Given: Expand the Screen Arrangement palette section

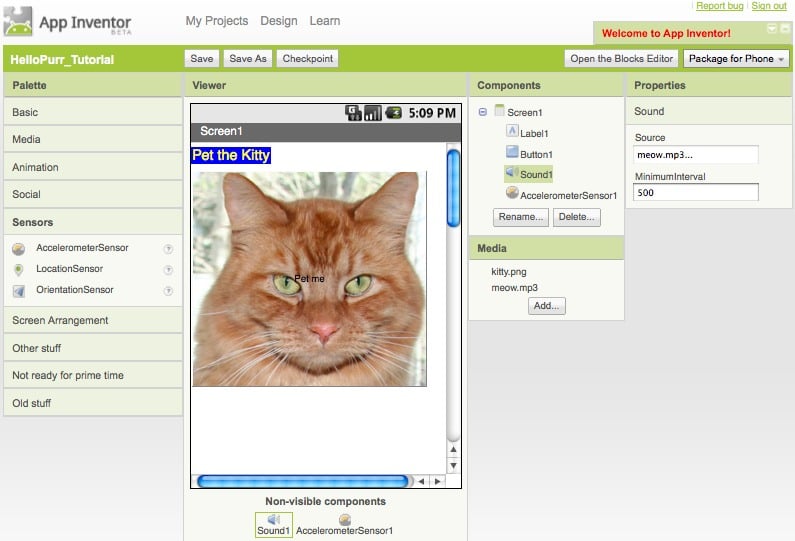Looking at the screenshot, I should pyautogui.click(x=93, y=320).
